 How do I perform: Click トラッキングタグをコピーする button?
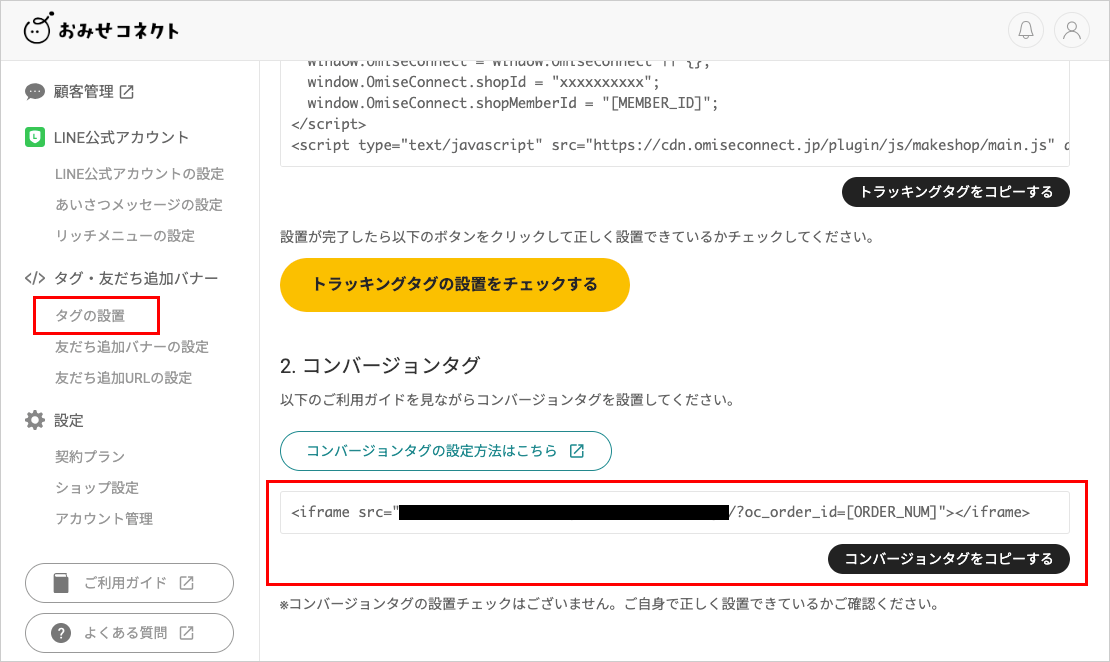click(x=956, y=192)
